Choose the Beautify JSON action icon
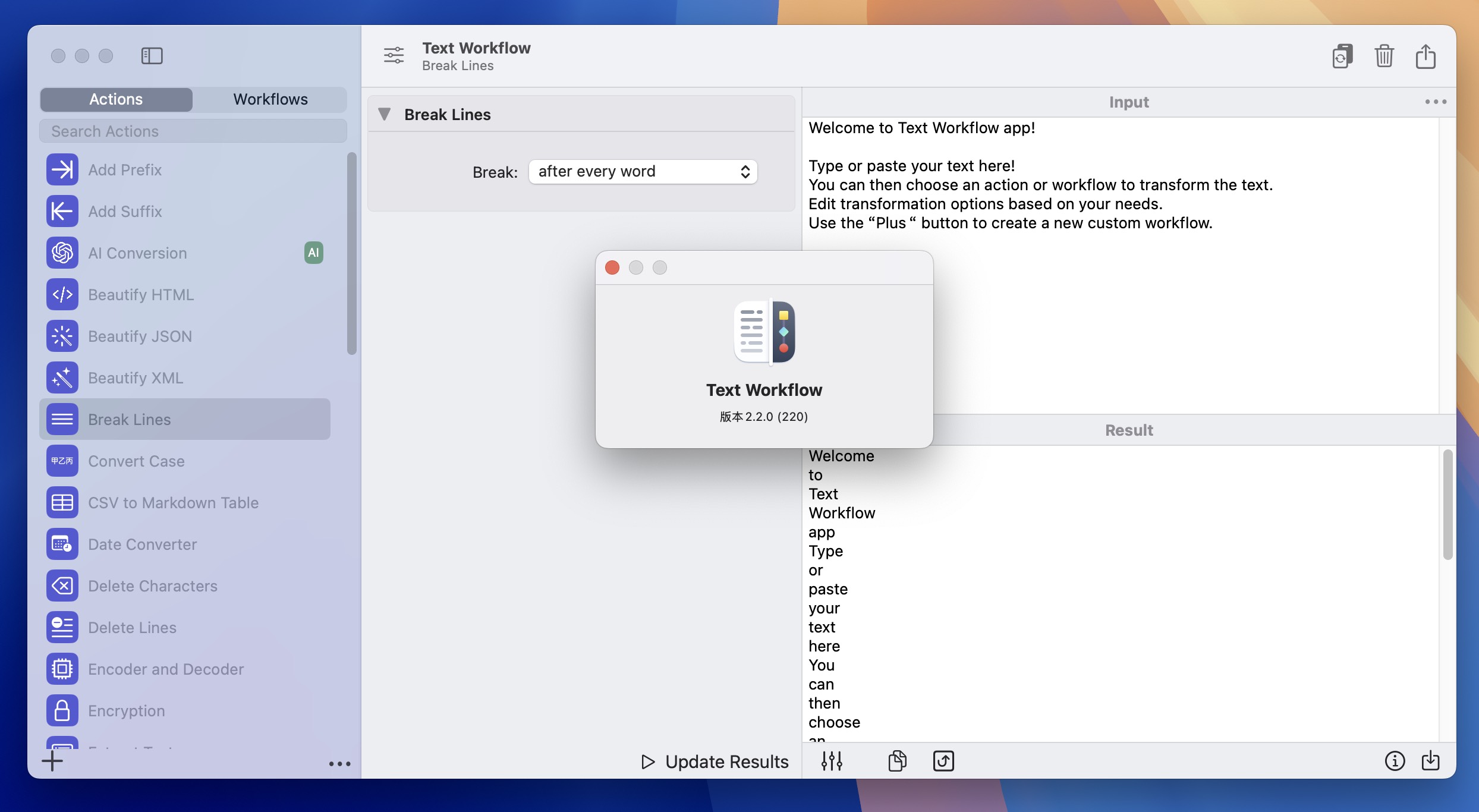This screenshot has width=1479, height=812. pos(62,336)
